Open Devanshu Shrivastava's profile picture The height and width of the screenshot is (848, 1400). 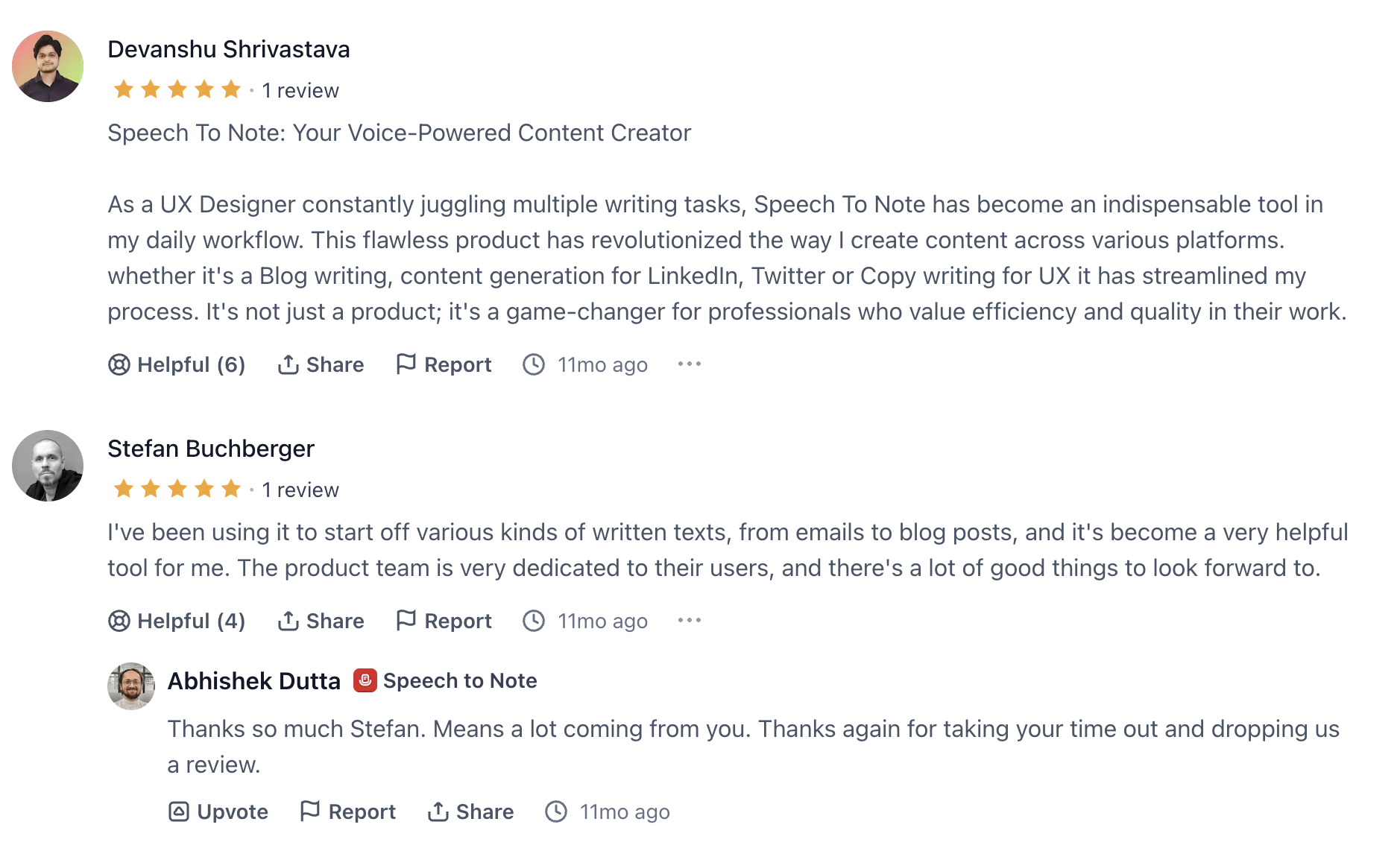[48, 66]
